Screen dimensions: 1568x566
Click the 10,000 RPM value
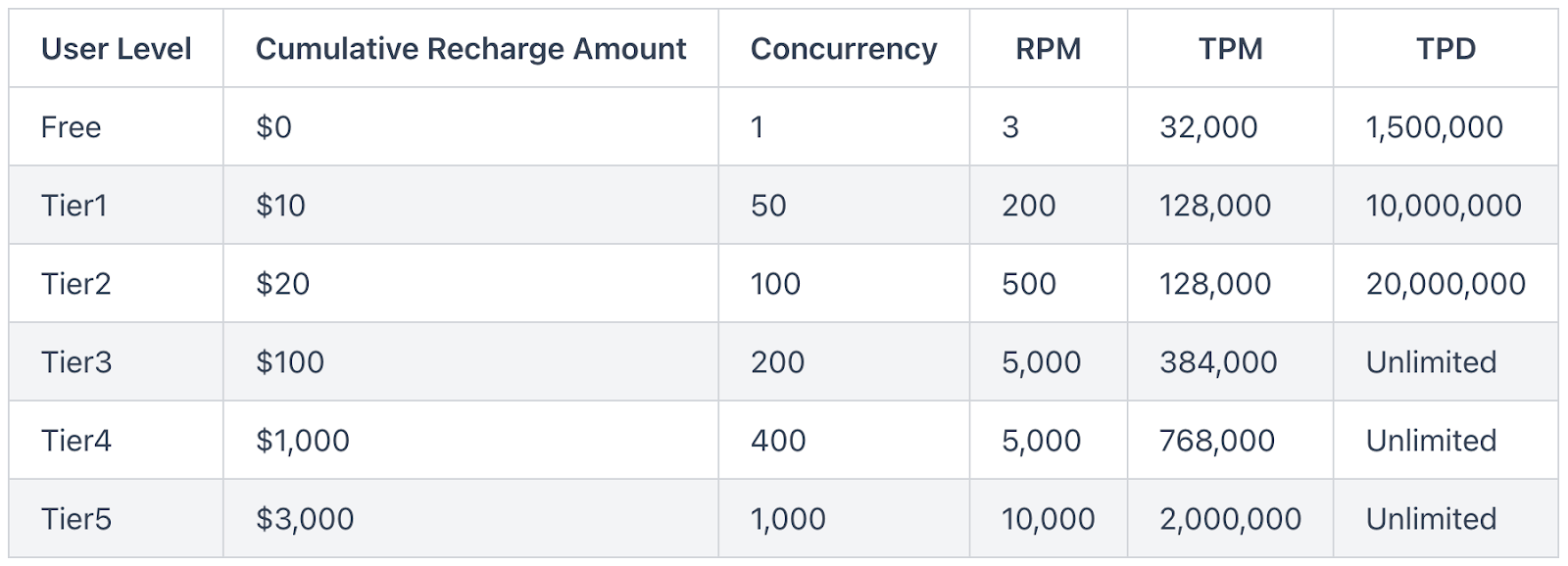click(1049, 519)
